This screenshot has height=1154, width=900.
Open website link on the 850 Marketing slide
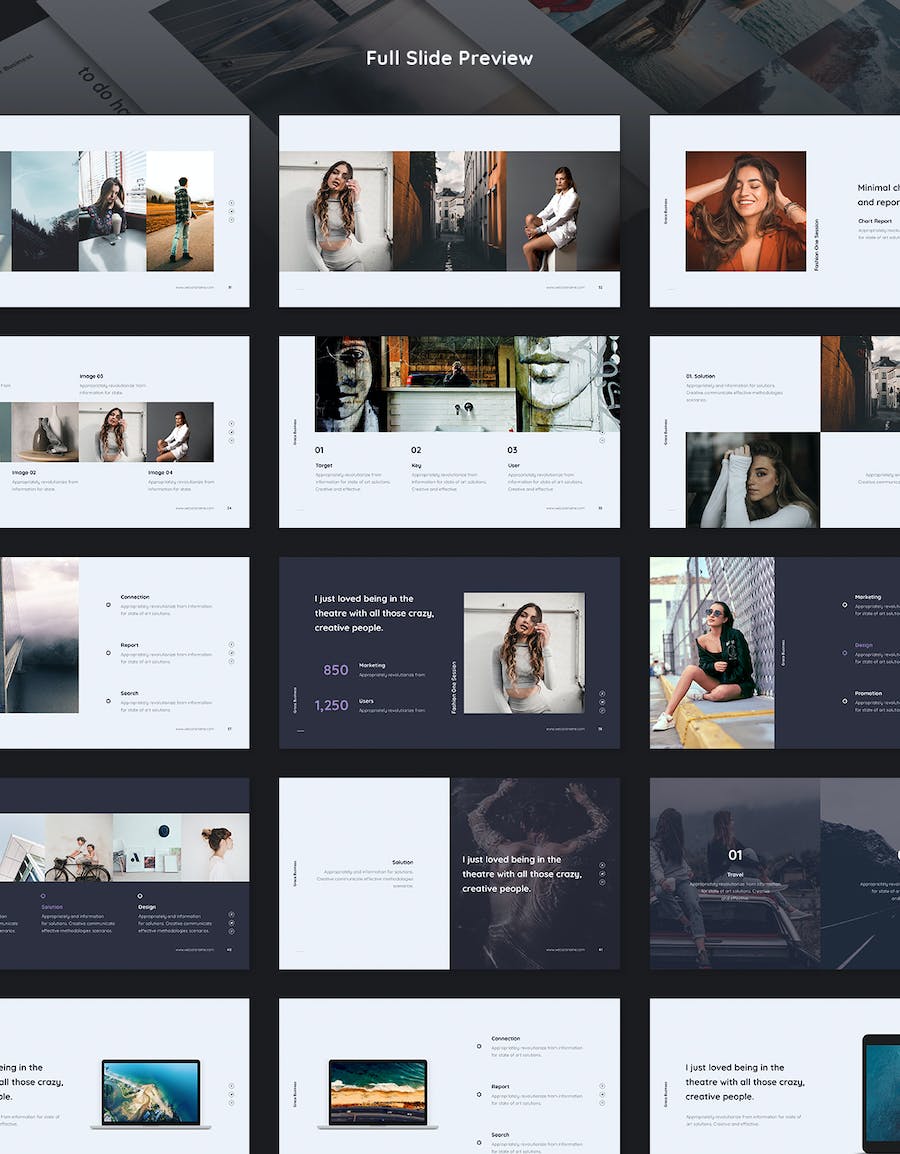(x=565, y=729)
